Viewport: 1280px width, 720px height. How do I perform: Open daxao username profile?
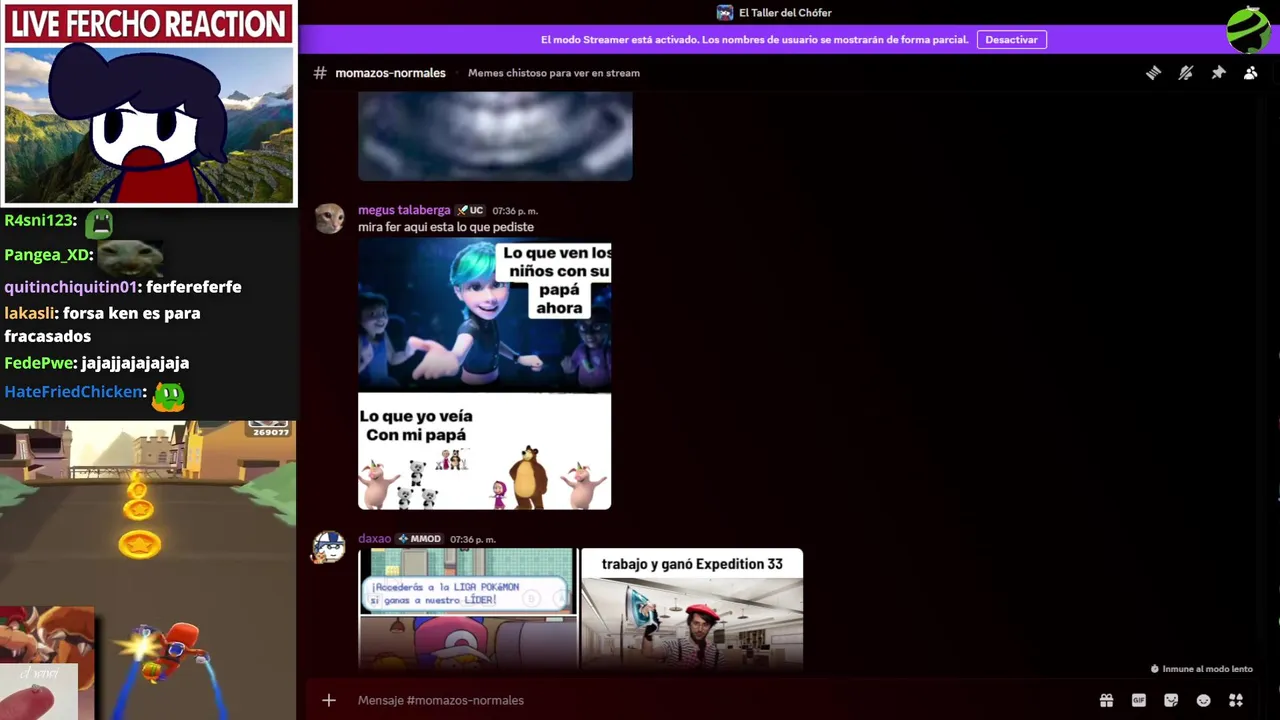[375, 539]
